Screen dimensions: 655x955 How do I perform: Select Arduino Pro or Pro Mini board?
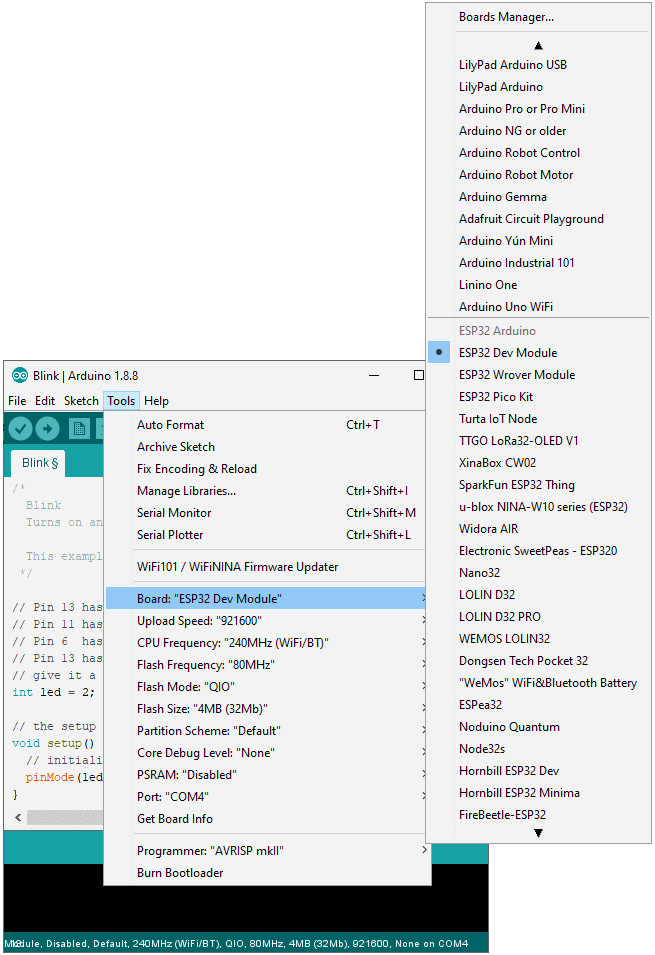click(539, 108)
